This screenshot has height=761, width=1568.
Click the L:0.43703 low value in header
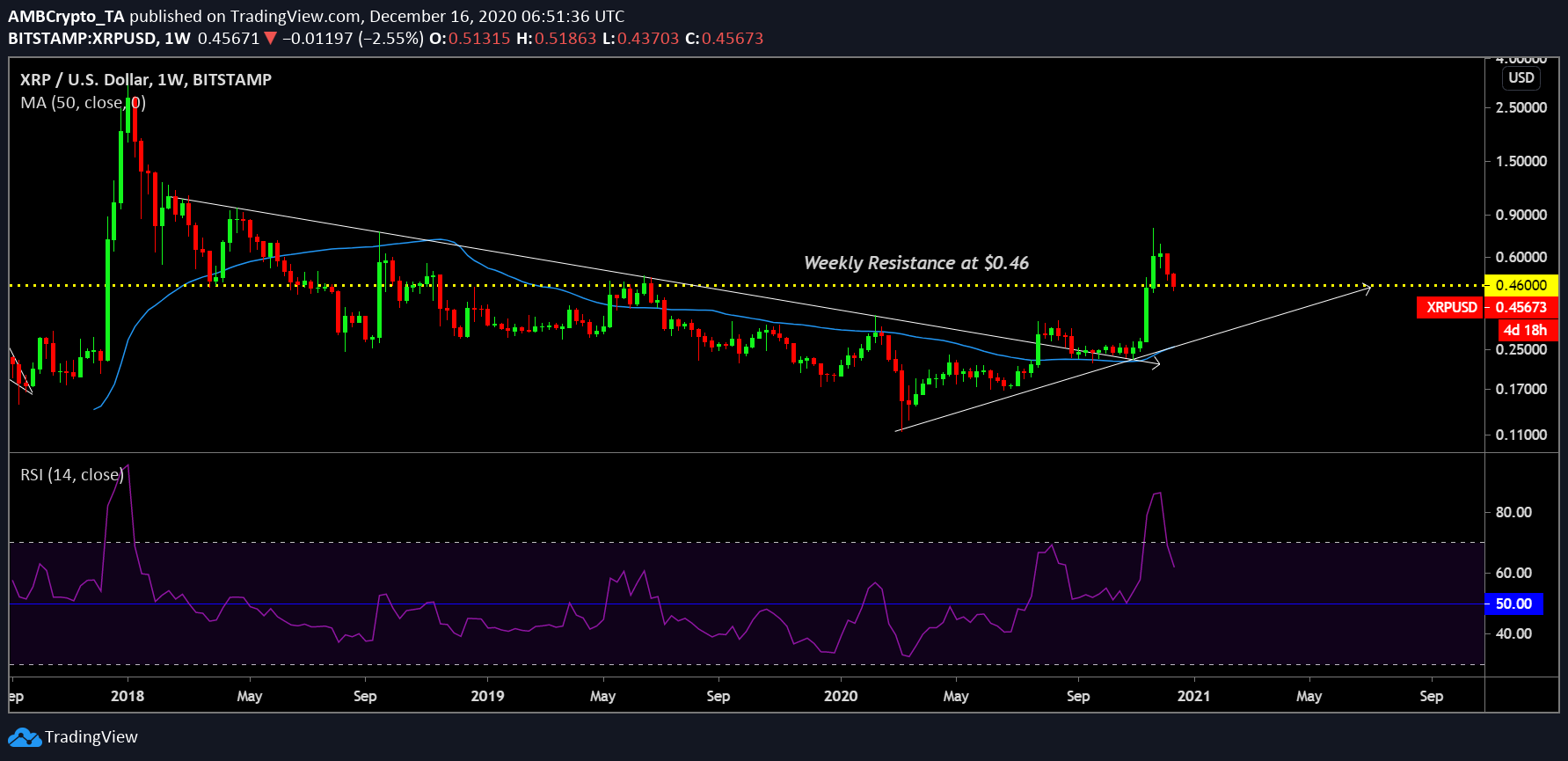[x=640, y=39]
